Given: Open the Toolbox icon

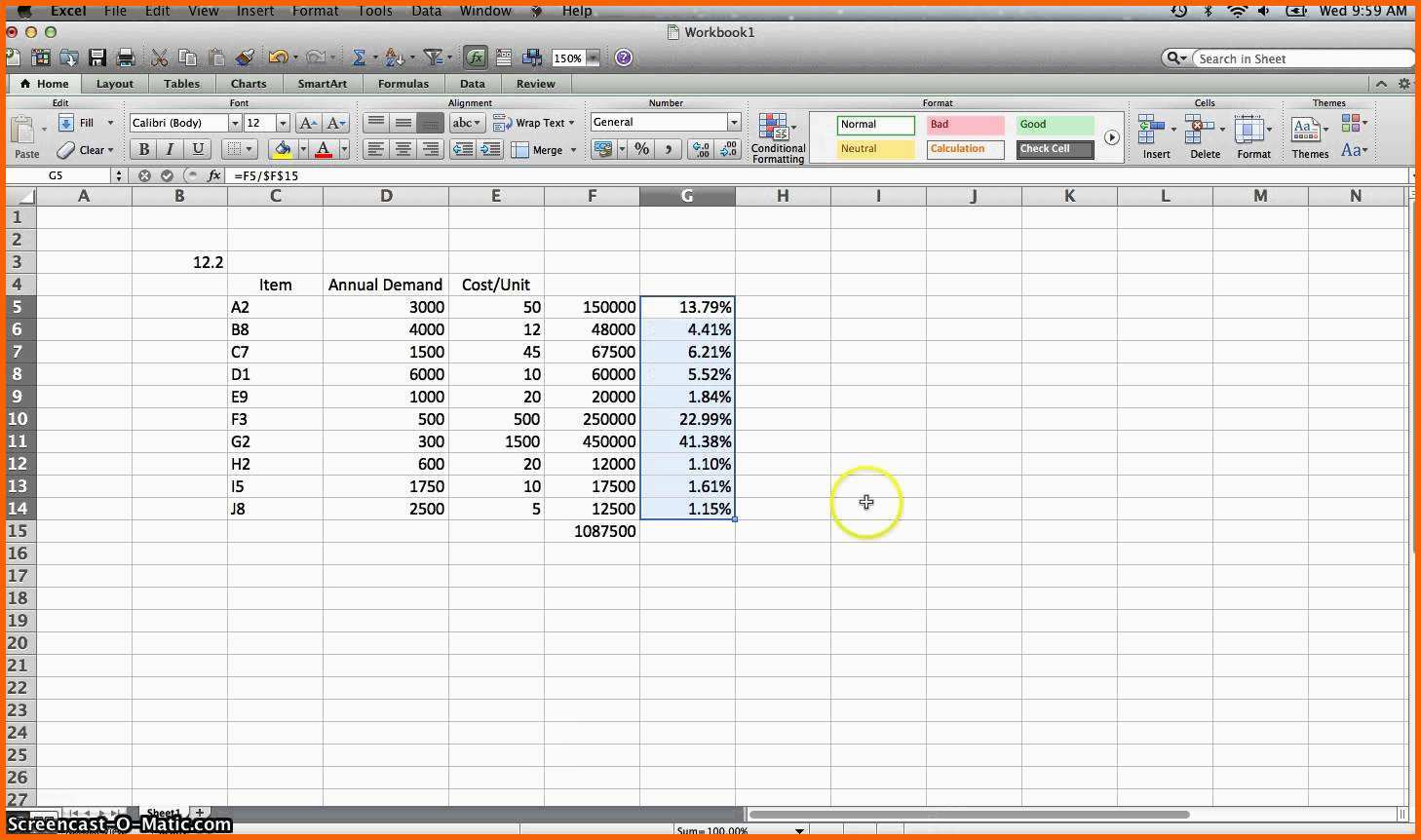Looking at the screenshot, I should coord(504,57).
